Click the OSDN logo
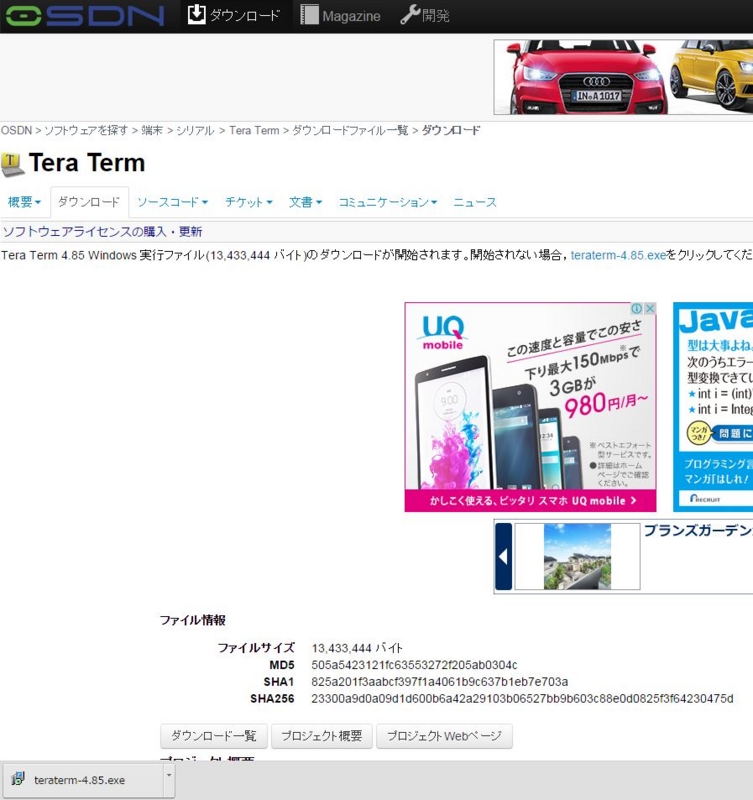 85,15
